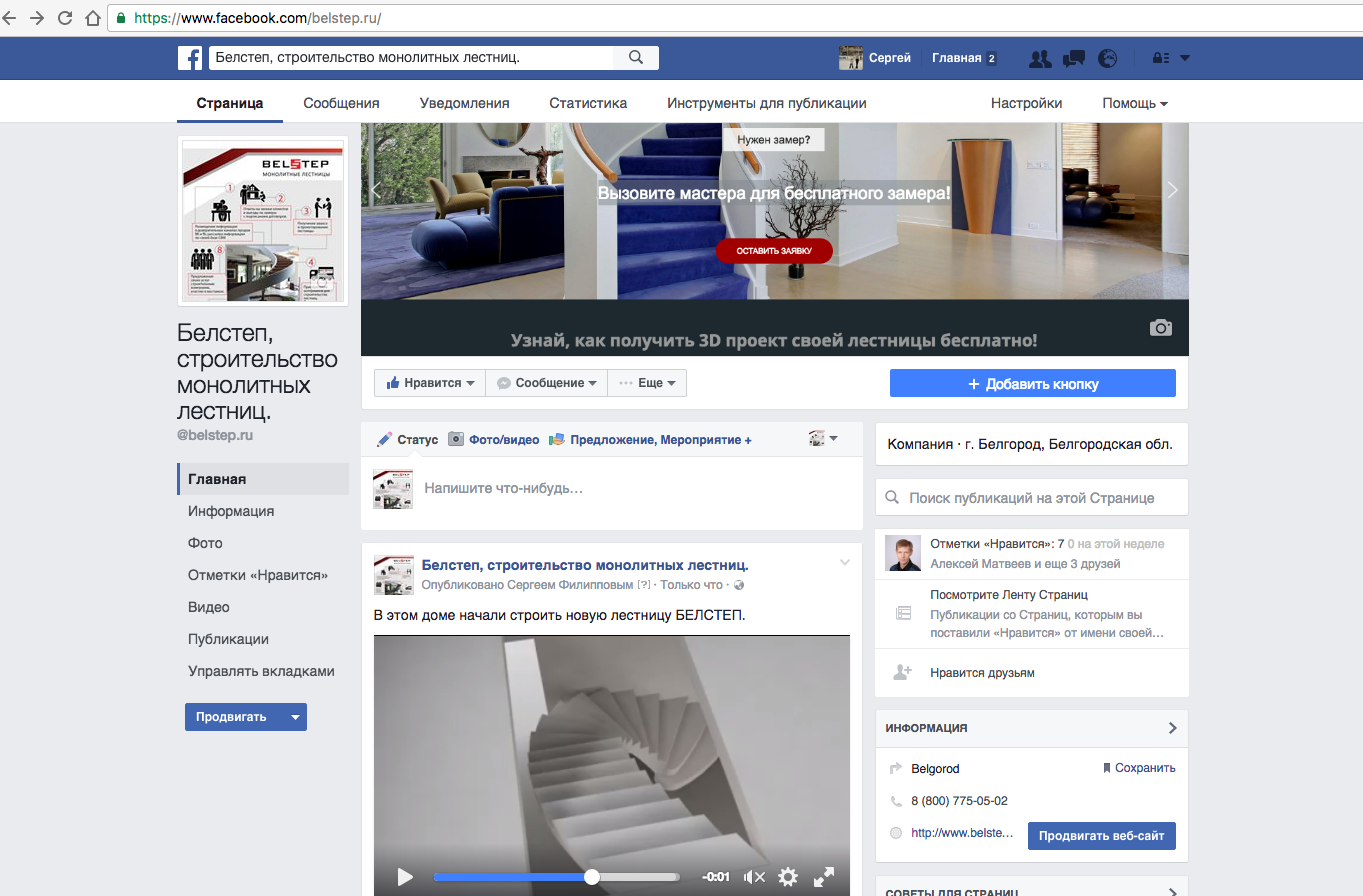Click Продвигать веб-сайт button
The width and height of the screenshot is (1363, 896).
point(1101,836)
